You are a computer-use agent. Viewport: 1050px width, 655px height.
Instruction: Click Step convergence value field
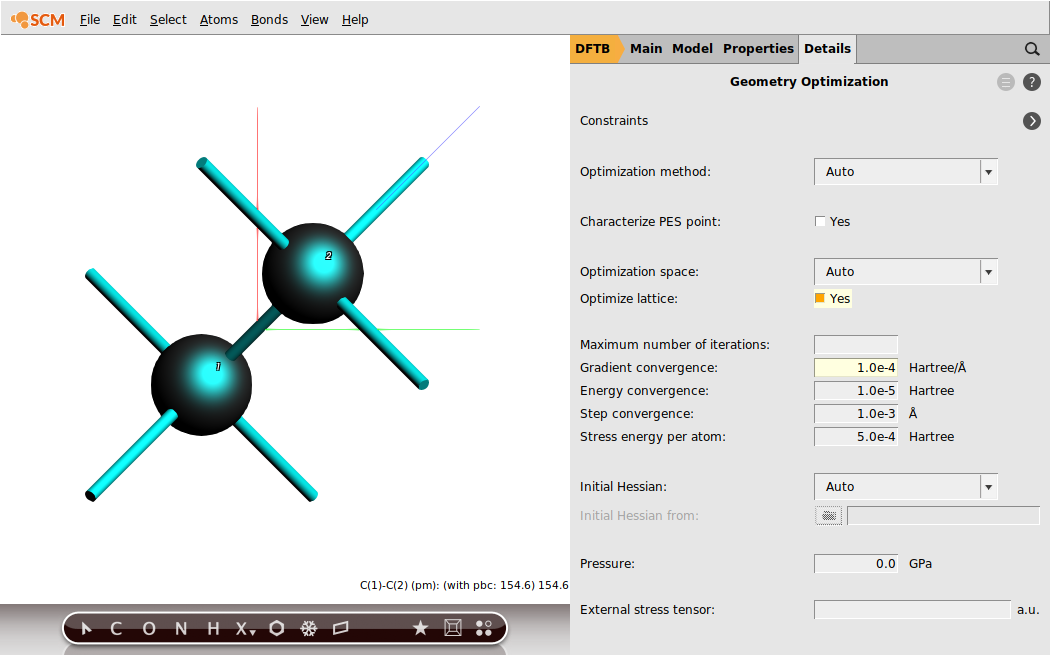856,414
